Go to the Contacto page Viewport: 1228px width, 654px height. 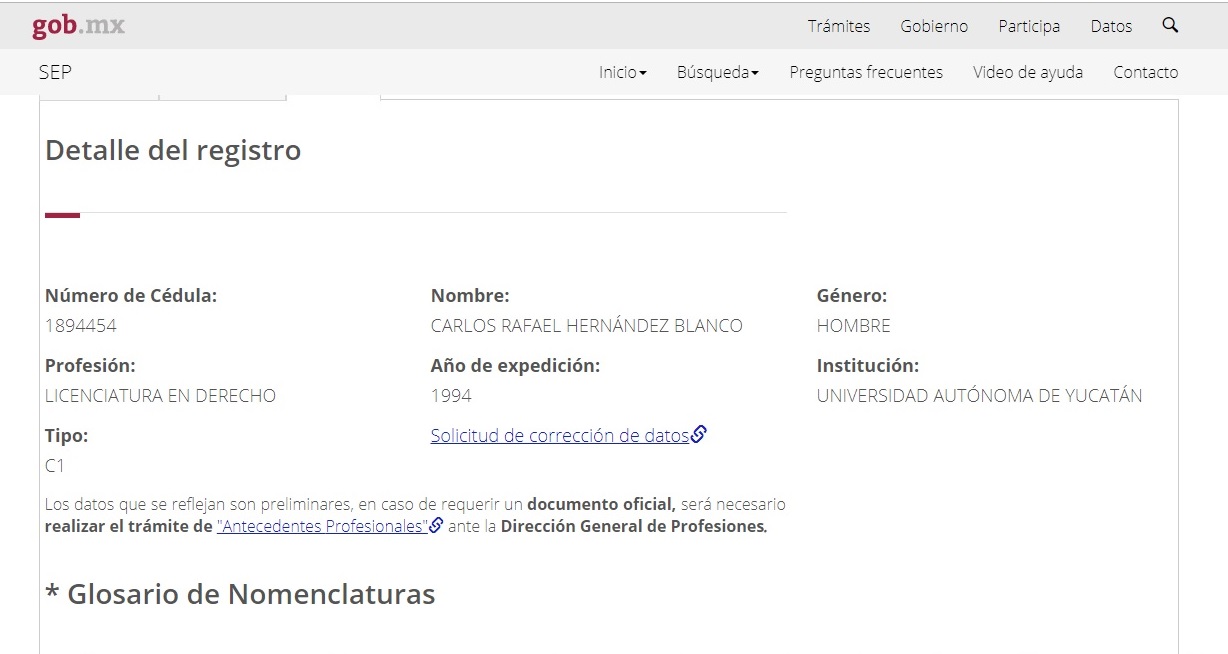point(1145,72)
